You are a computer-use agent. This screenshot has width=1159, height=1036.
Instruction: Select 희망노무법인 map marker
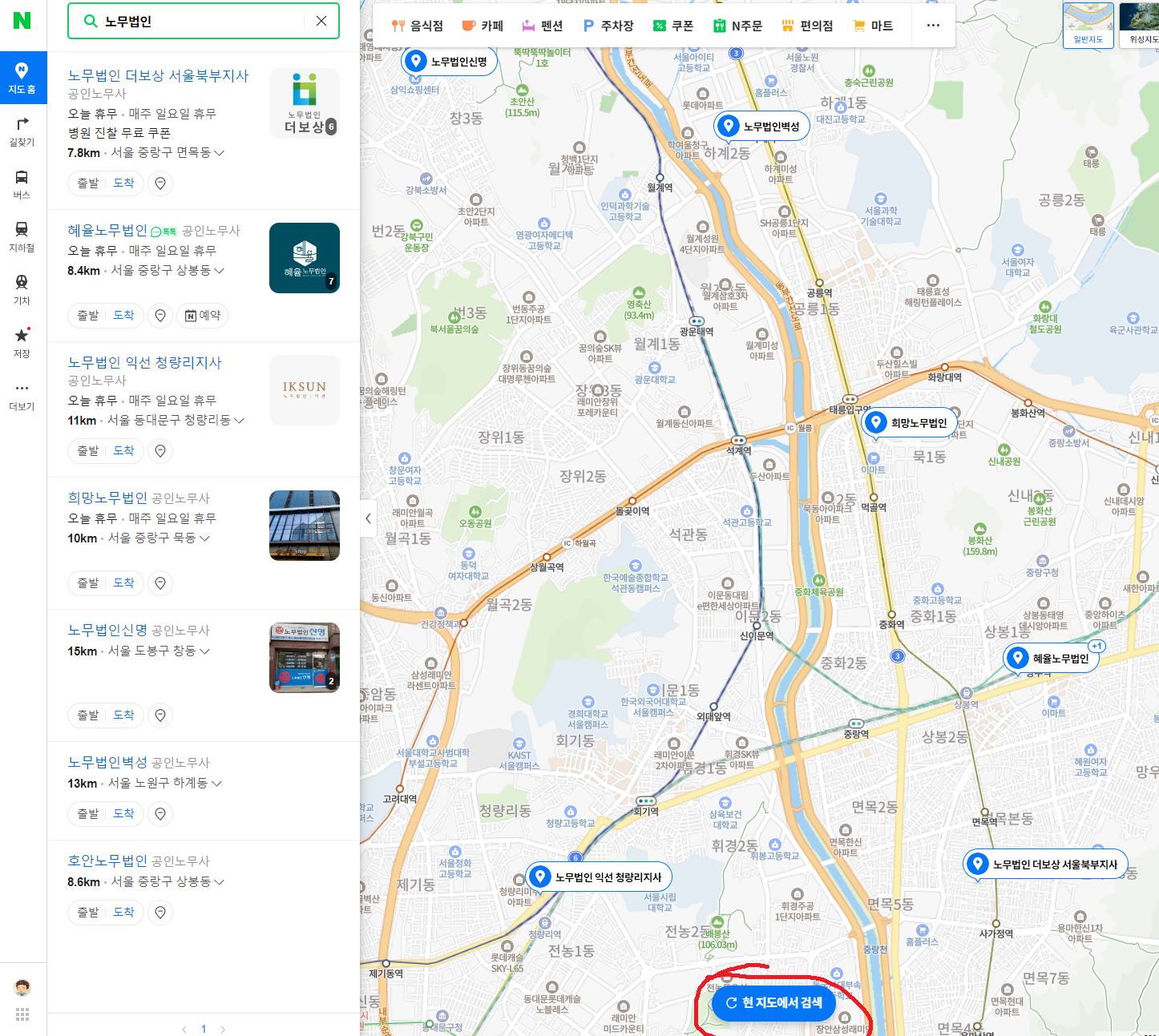[910, 423]
